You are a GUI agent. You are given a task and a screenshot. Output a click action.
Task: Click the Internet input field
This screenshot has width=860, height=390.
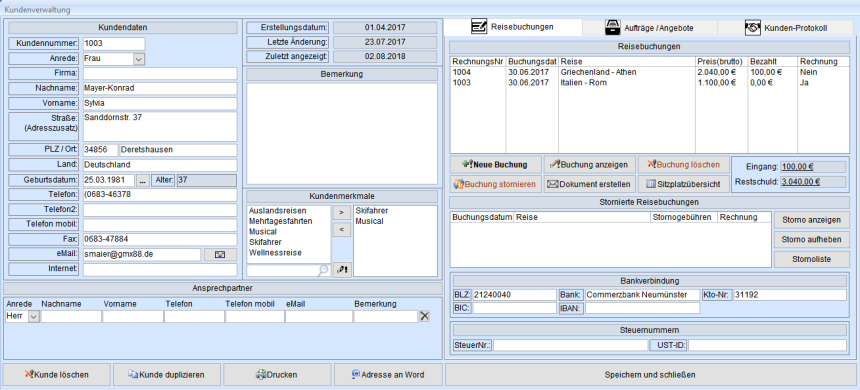[160, 269]
